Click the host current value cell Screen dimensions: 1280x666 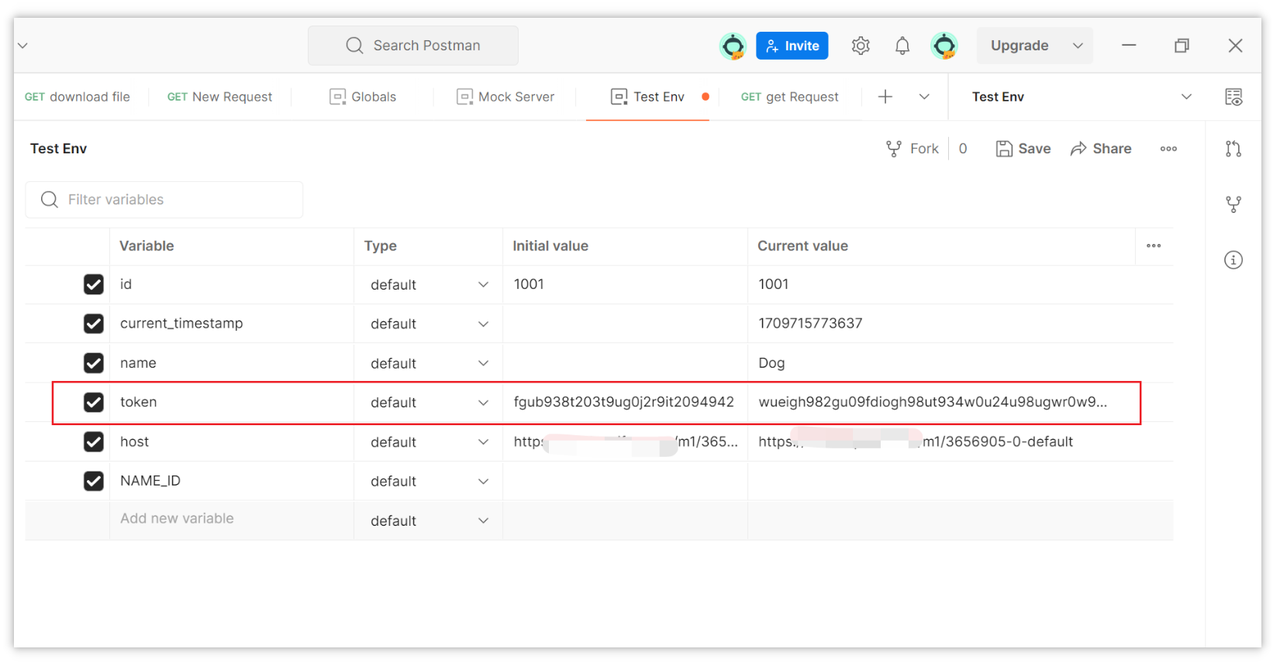941,442
